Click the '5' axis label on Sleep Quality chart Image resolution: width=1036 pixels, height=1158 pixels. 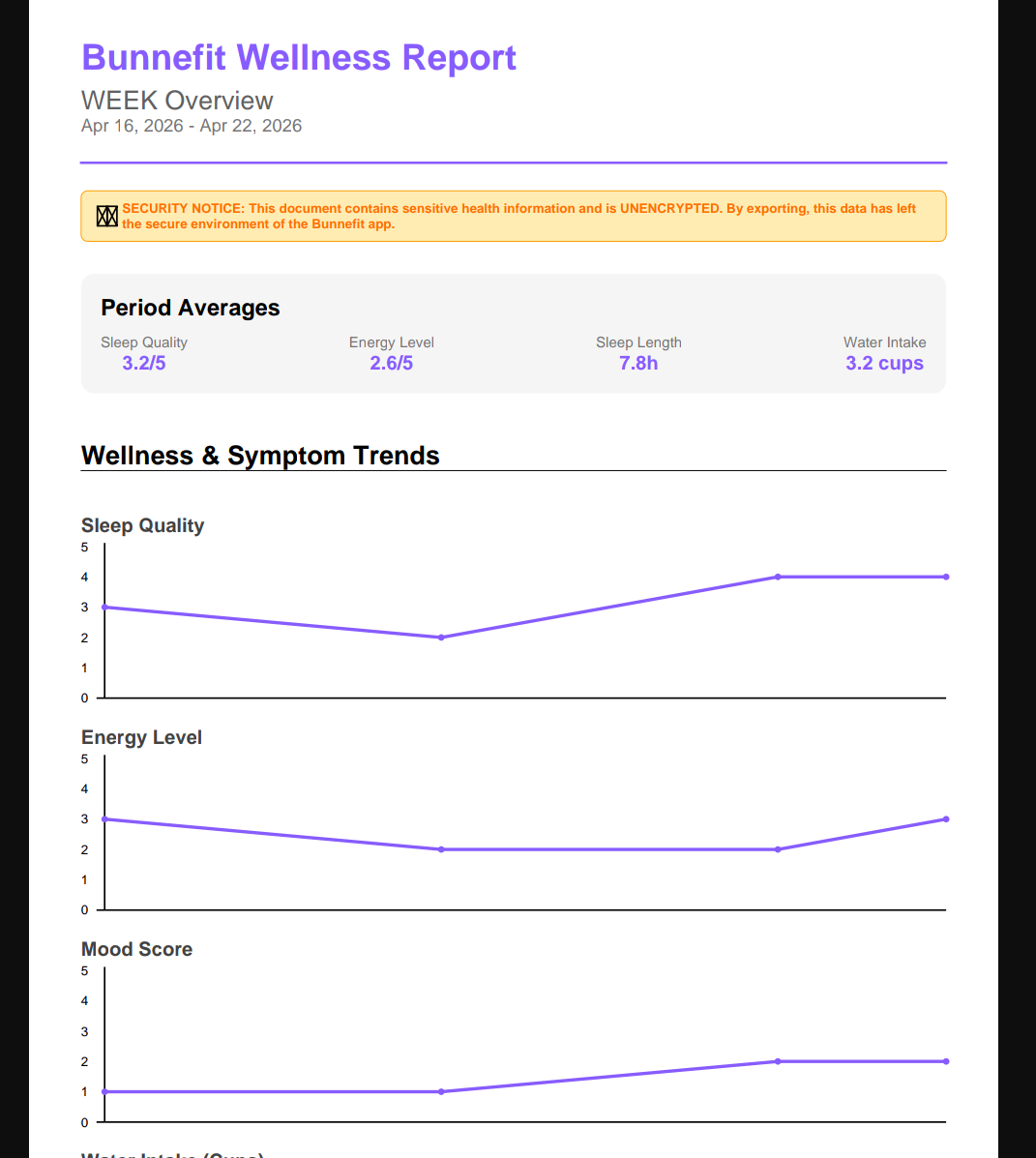(x=84, y=548)
